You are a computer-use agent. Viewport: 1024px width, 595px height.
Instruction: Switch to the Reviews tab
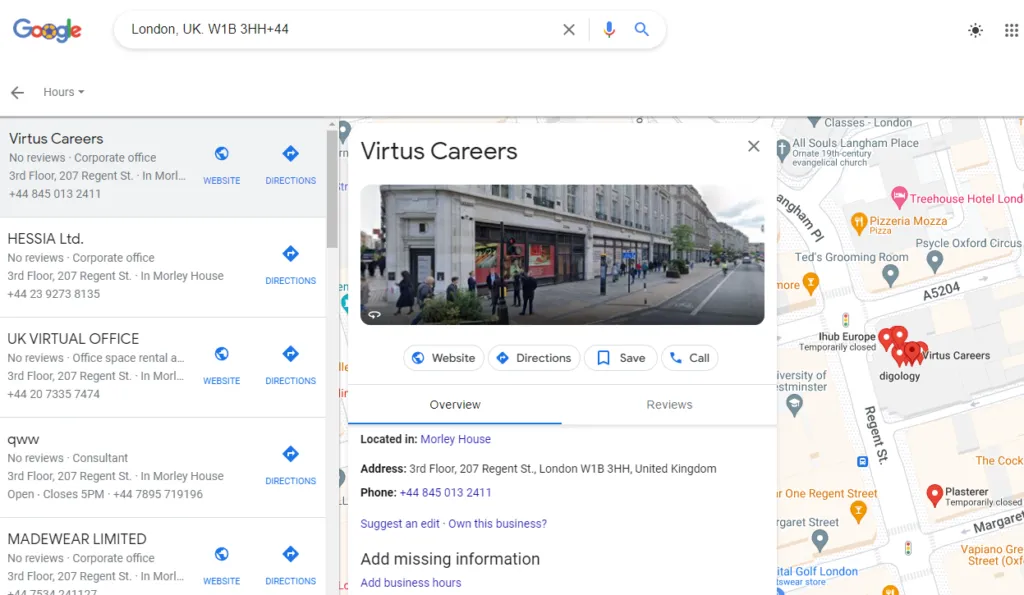point(669,405)
